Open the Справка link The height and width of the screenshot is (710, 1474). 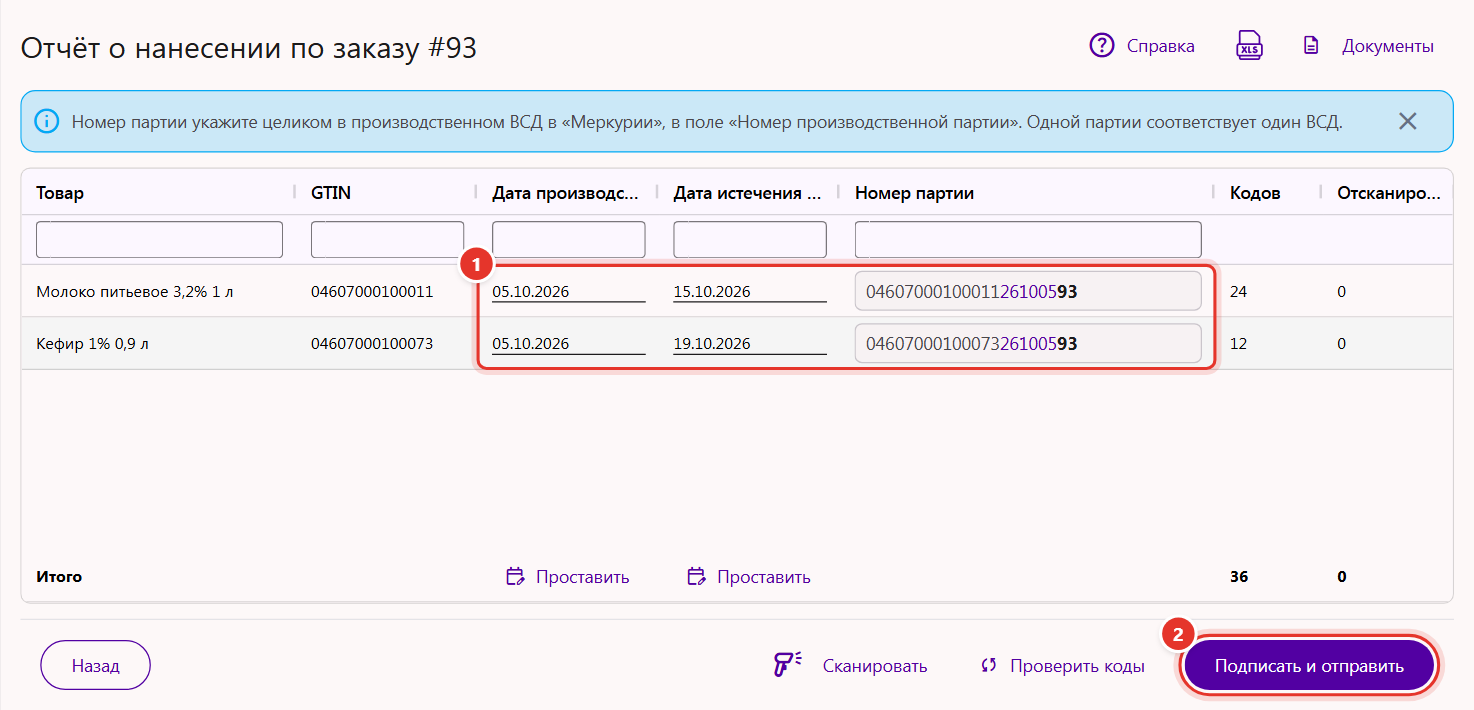tap(1160, 46)
